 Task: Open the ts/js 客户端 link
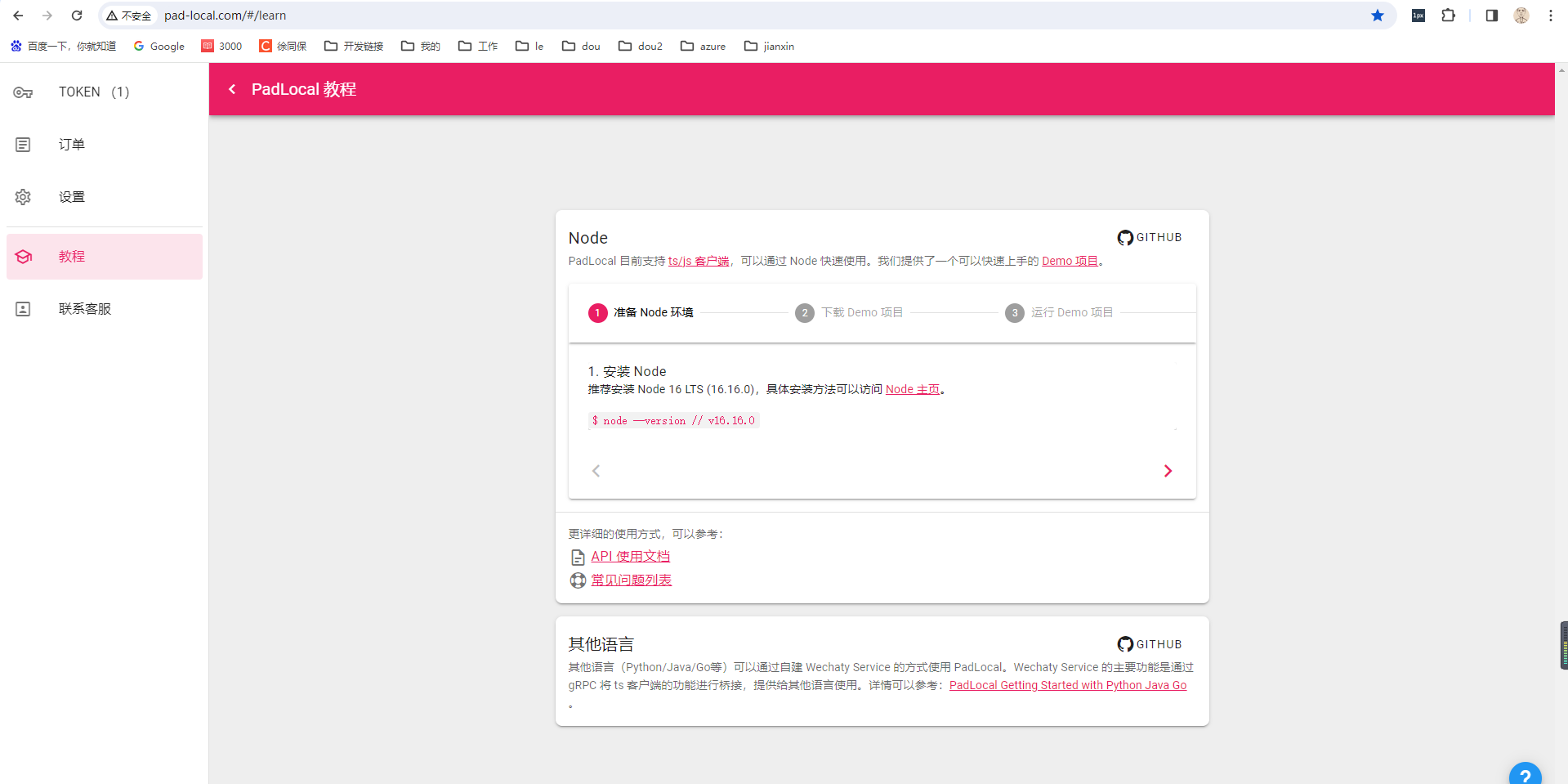point(699,261)
